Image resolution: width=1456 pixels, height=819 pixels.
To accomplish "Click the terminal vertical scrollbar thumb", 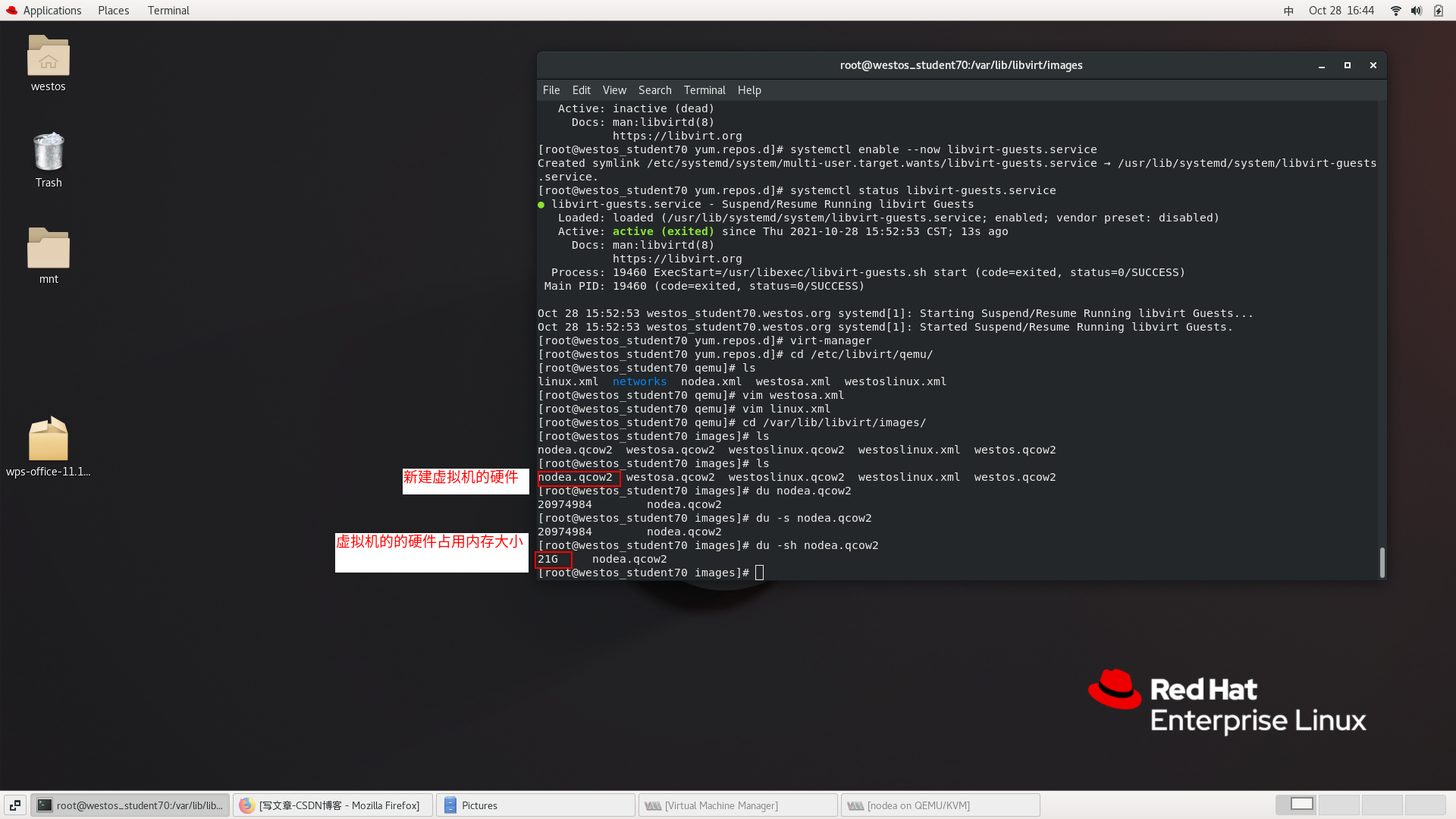I will click(1382, 562).
